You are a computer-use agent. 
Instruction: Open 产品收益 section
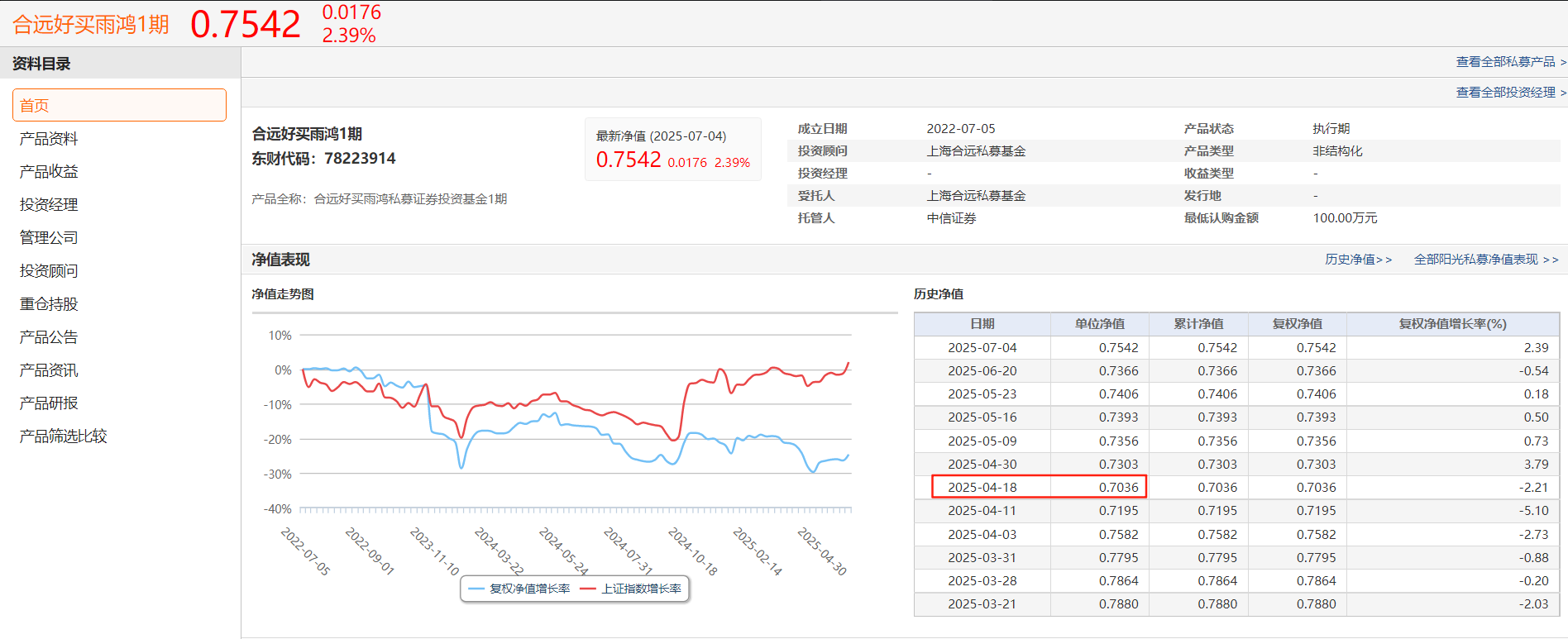(x=49, y=172)
